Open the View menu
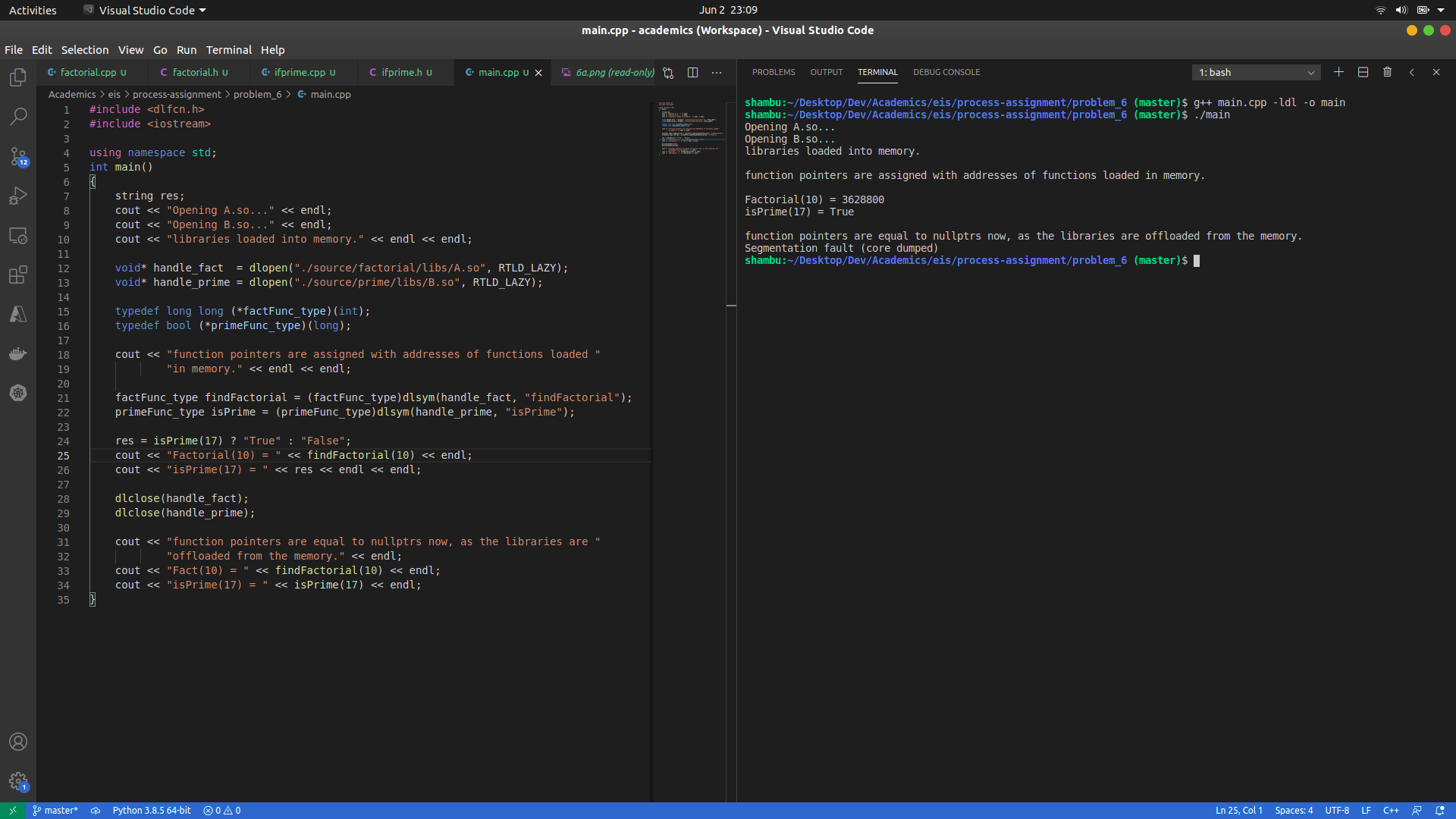Viewport: 1456px width, 819px height. (x=130, y=50)
